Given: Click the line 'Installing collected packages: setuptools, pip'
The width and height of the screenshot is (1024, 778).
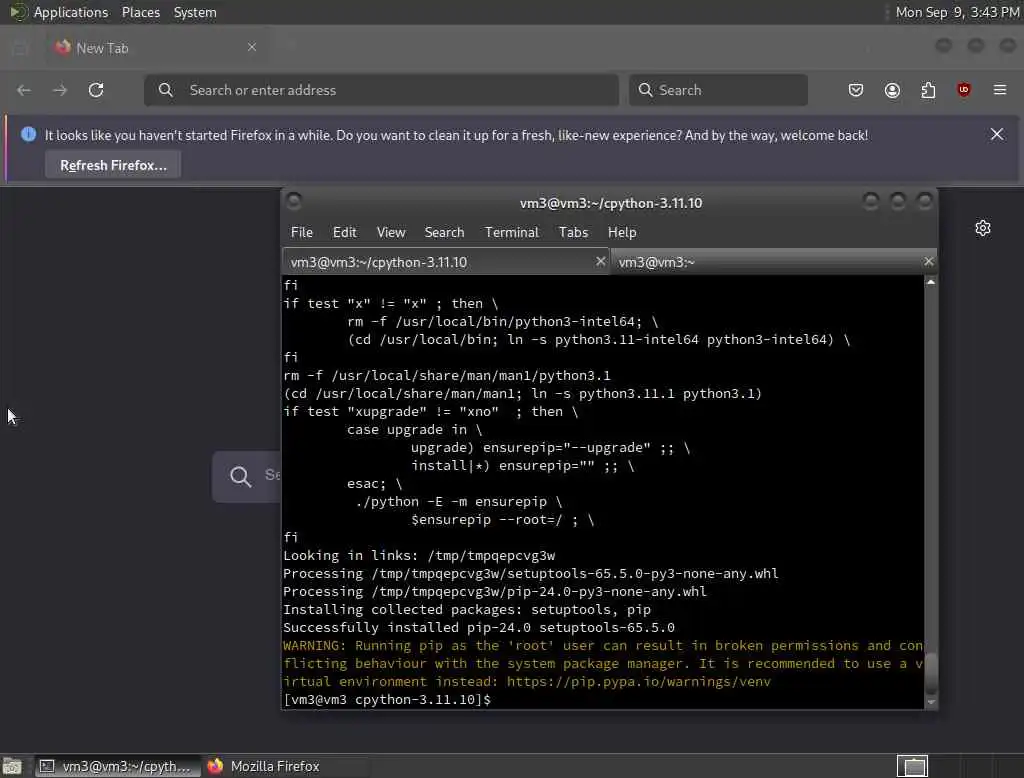Looking at the screenshot, I should point(467,609).
